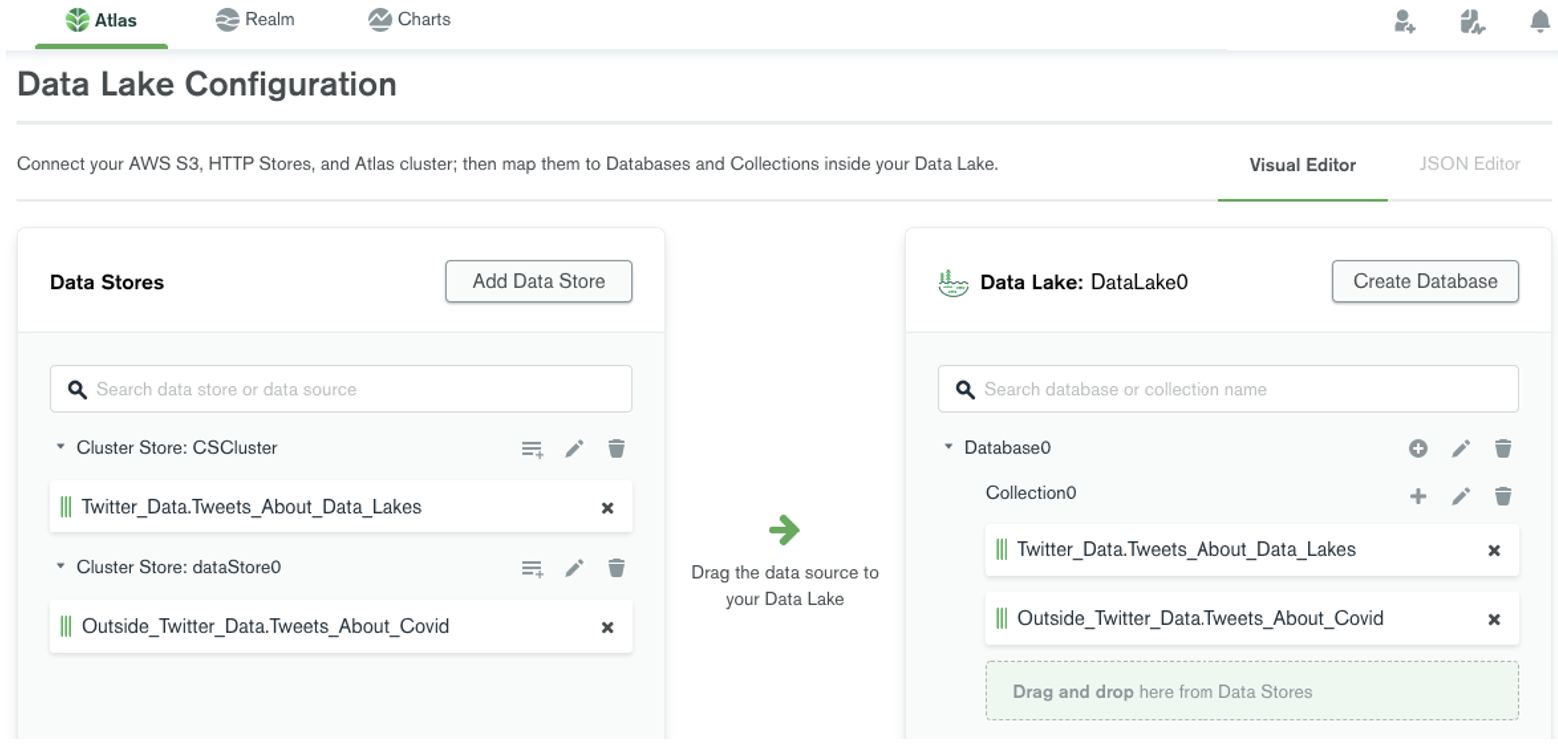Select the Collection0 label

click(1031, 493)
